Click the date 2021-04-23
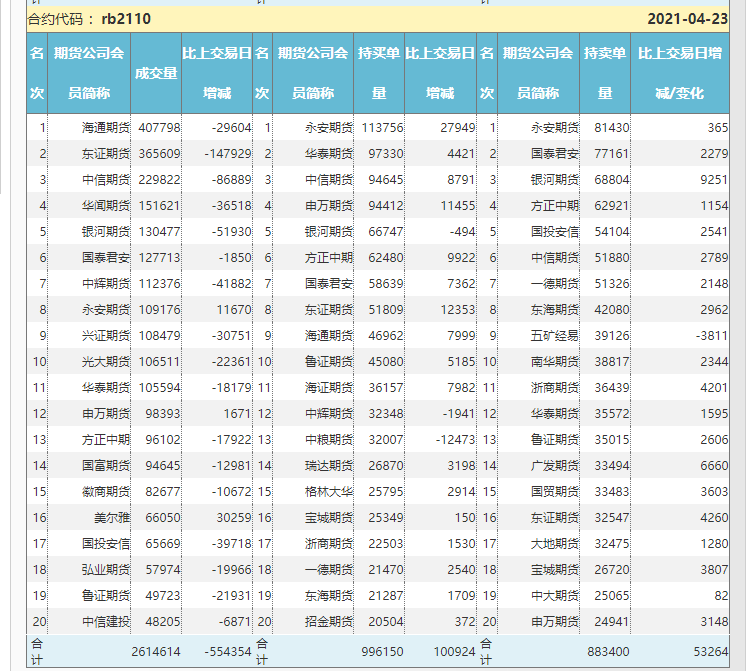The width and height of the screenshot is (748, 671). (x=687, y=19)
